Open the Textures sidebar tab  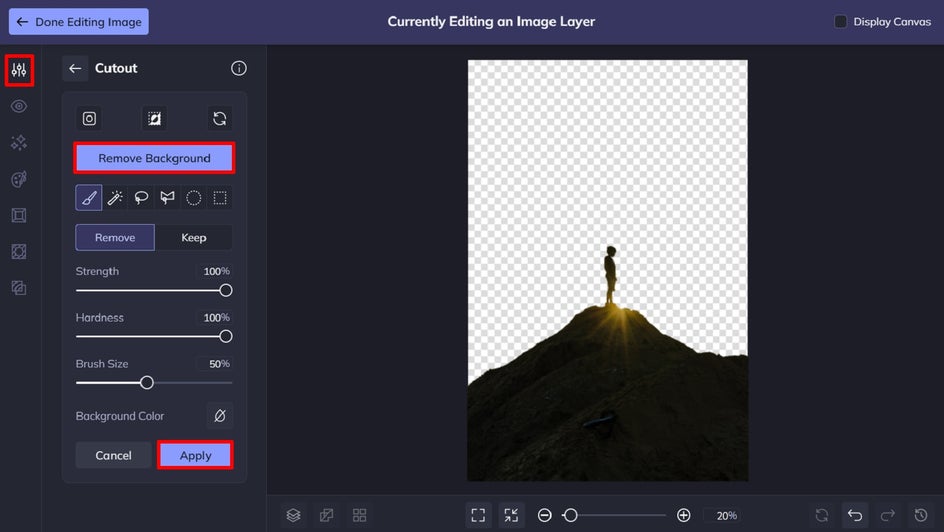[19, 288]
